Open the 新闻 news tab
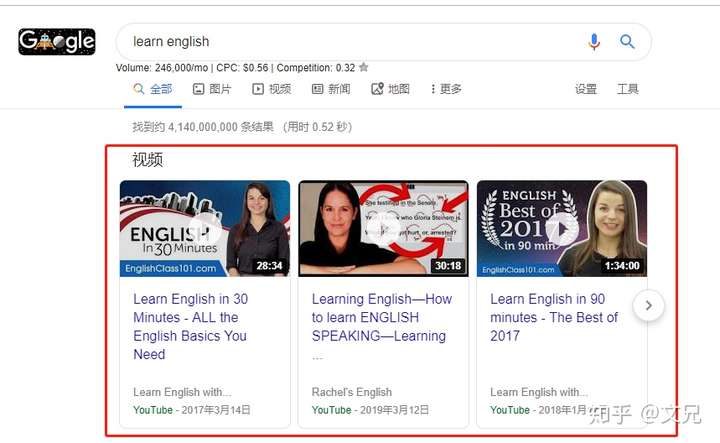Screen dimensions: 720x443 (x=331, y=89)
